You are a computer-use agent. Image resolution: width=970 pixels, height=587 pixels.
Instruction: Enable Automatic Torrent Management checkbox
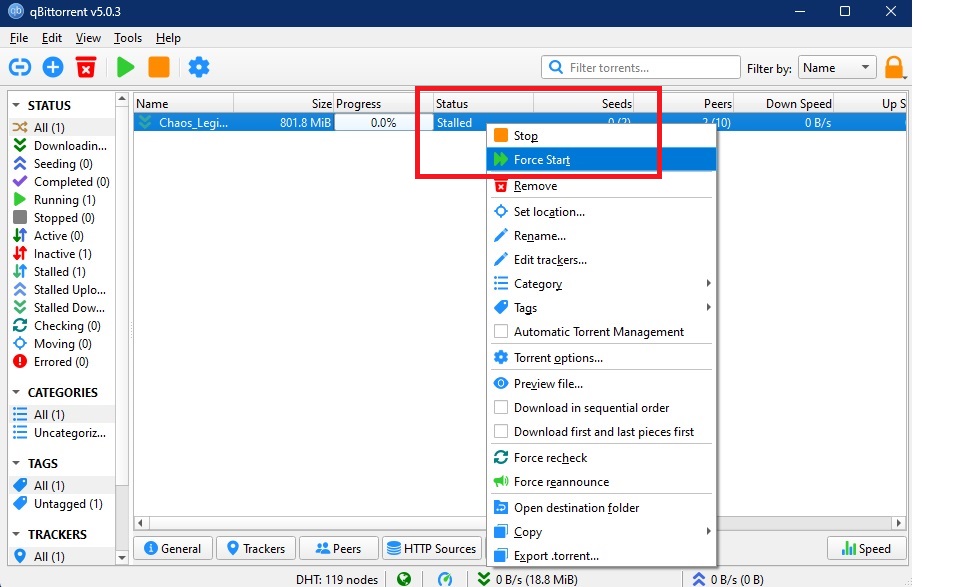[x=501, y=332]
